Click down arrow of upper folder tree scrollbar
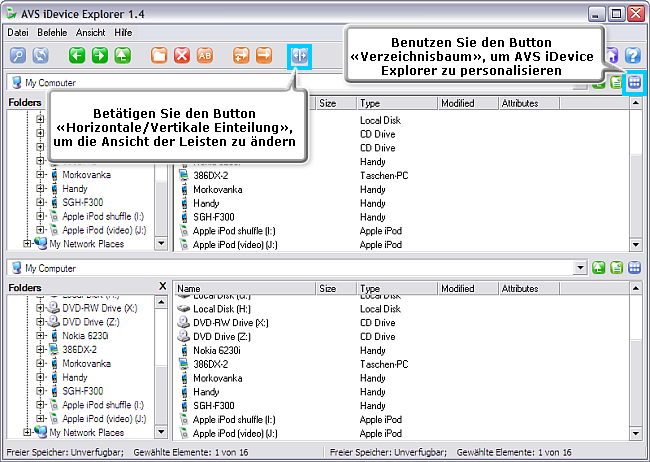The width and height of the screenshot is (650, 462). point(161,243)
